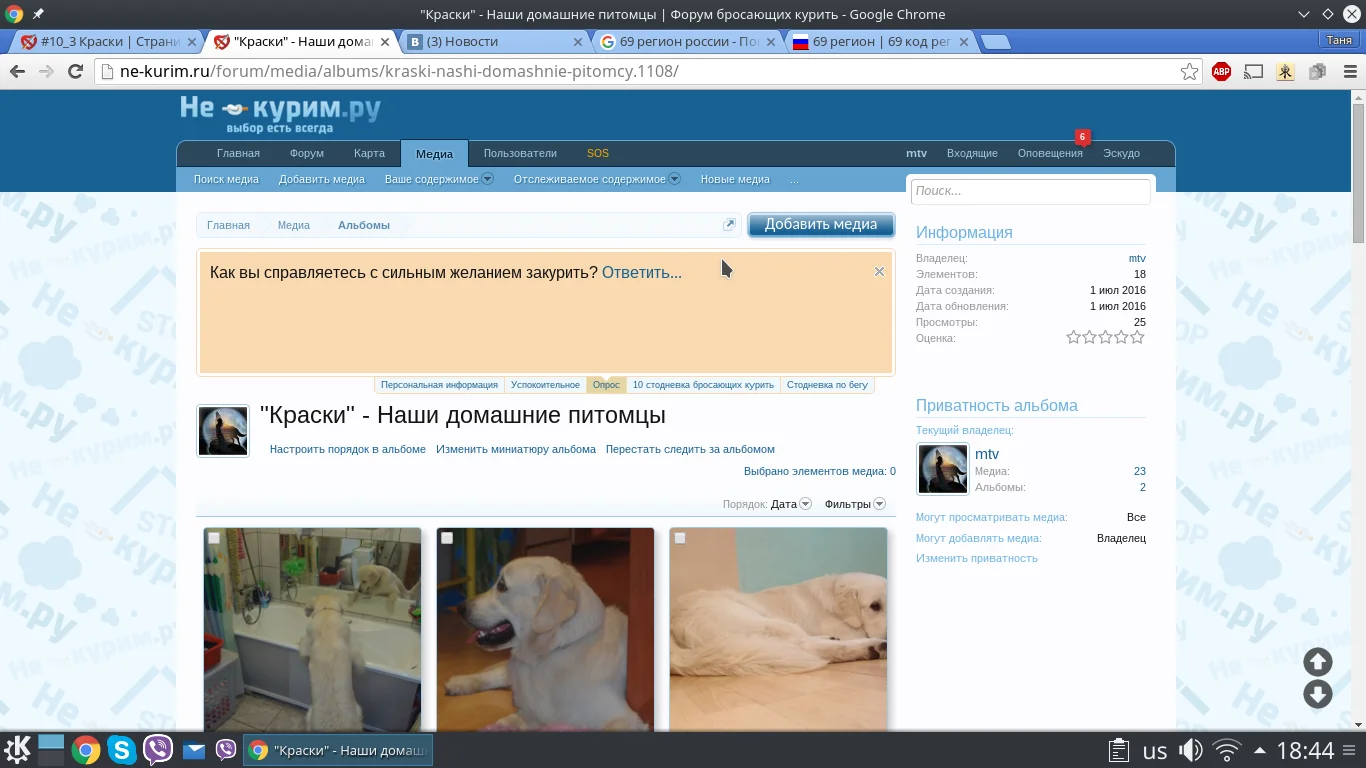Open Skype from the taskbar
This screenshot has height=768, width=1366.
tap(122, 750)
